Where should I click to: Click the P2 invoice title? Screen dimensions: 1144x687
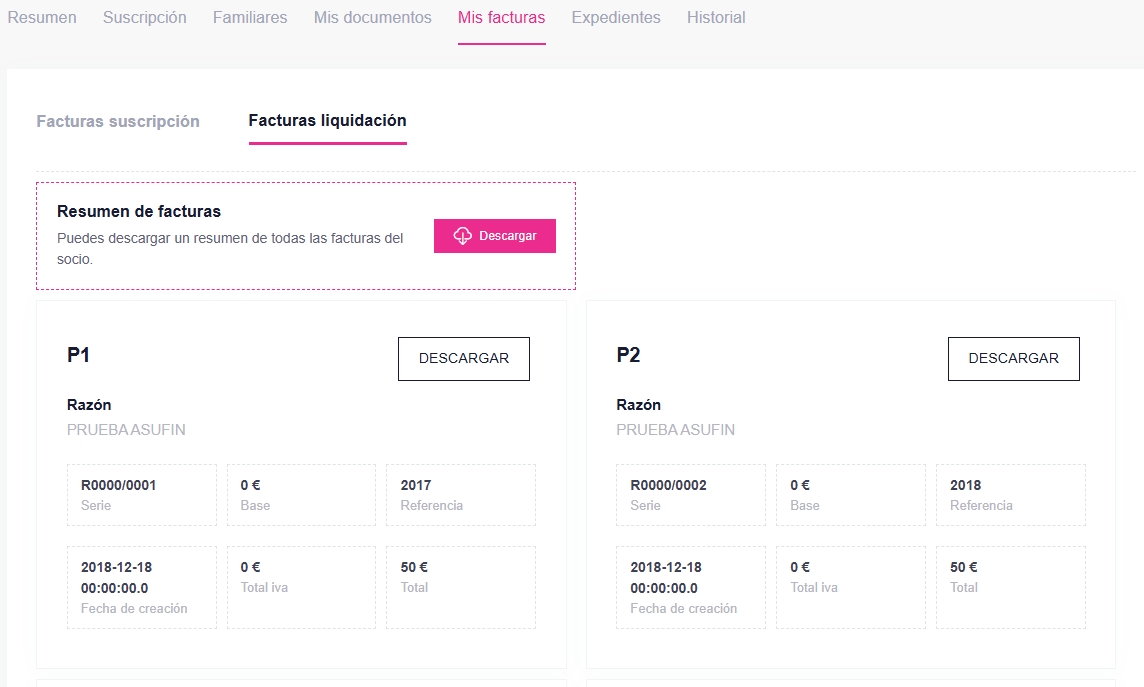628,355
